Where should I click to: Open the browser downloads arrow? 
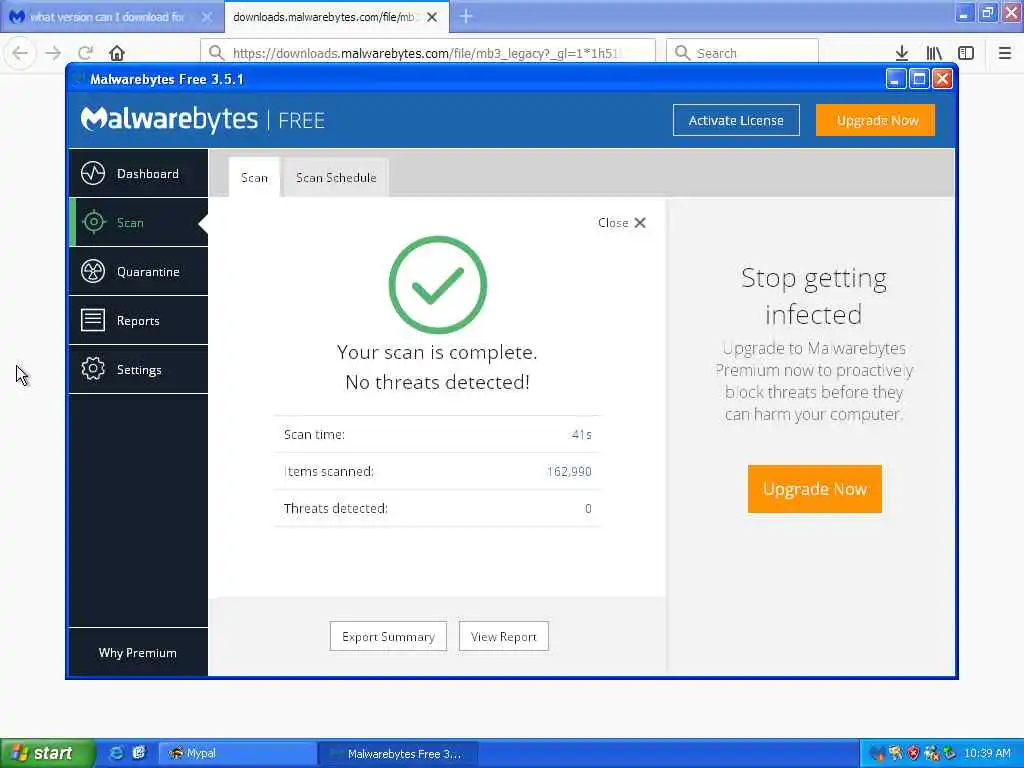tap(902, 53)
